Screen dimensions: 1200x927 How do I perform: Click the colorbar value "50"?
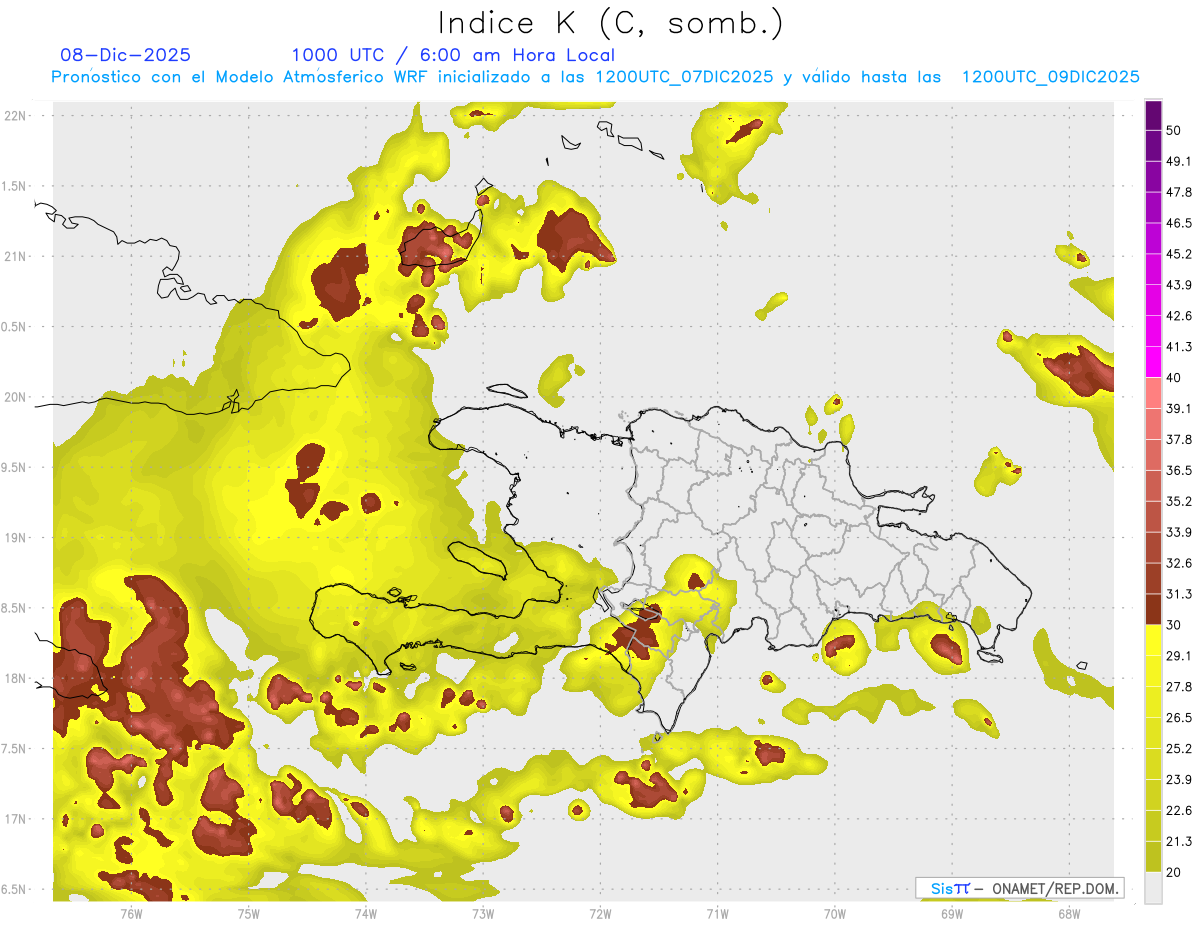(x=1174, y=130)
